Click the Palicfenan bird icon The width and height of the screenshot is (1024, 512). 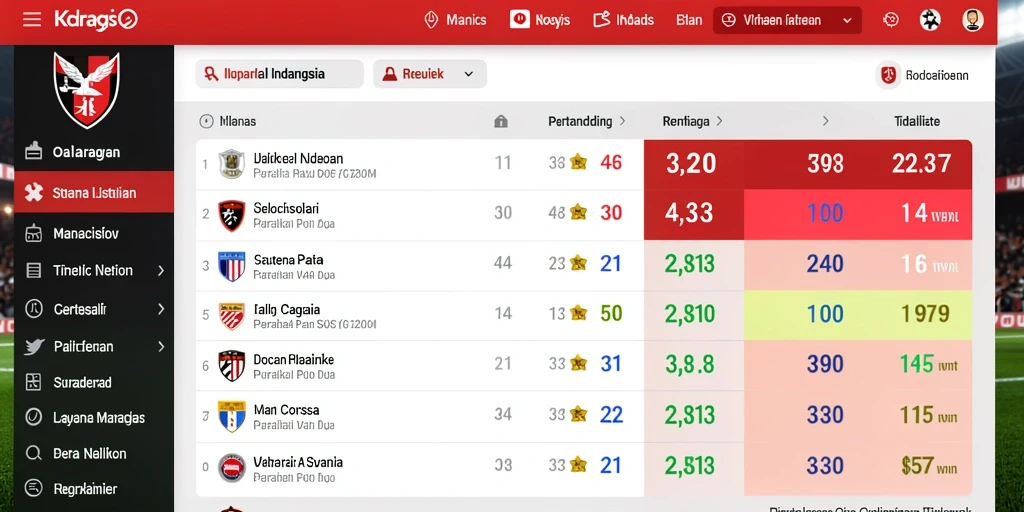(33, 347)
